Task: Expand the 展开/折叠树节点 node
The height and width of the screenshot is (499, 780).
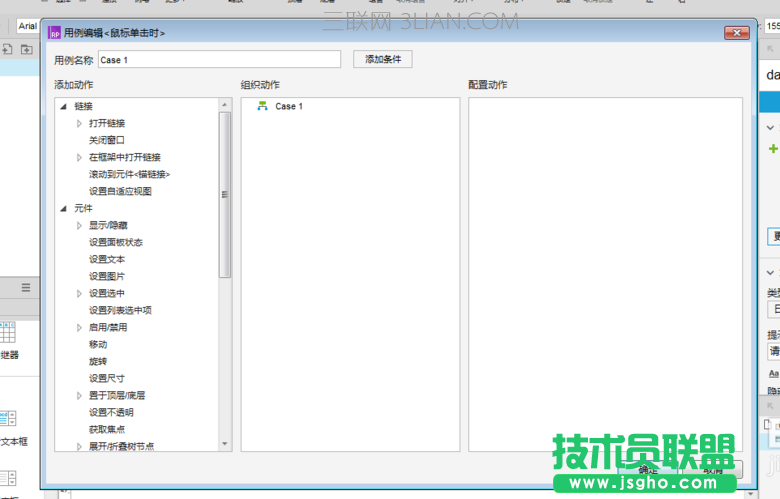Action: point(79,446)
